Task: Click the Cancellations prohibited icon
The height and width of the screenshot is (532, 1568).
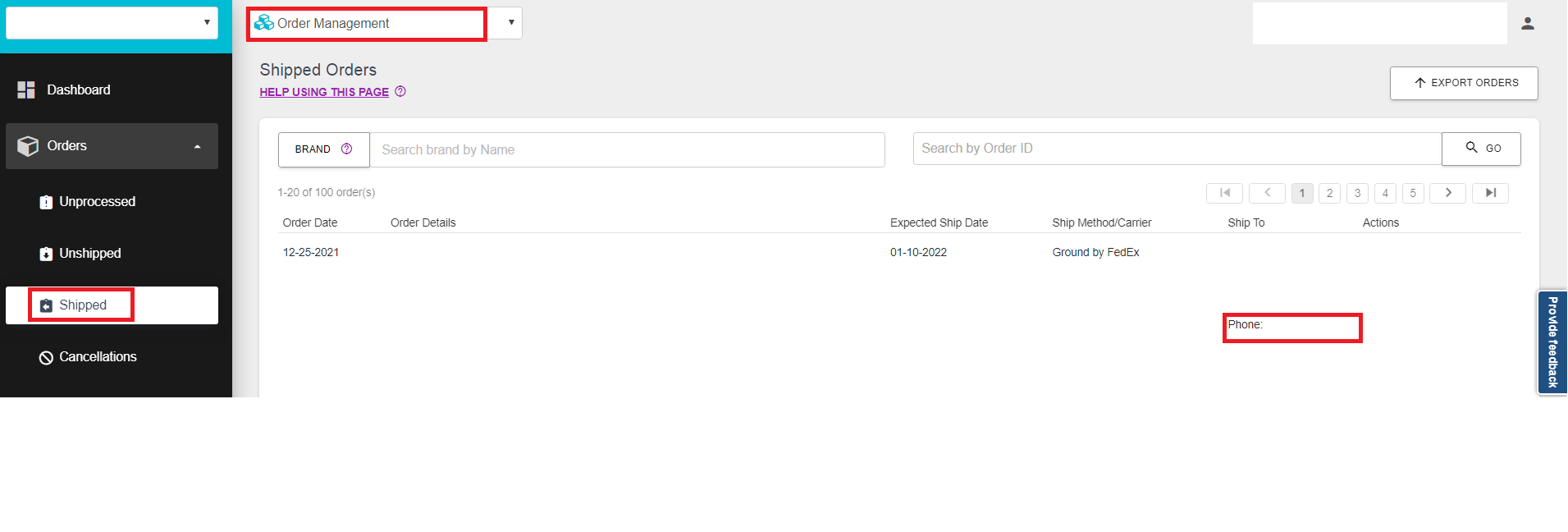Action: click(x=46, y=357)
